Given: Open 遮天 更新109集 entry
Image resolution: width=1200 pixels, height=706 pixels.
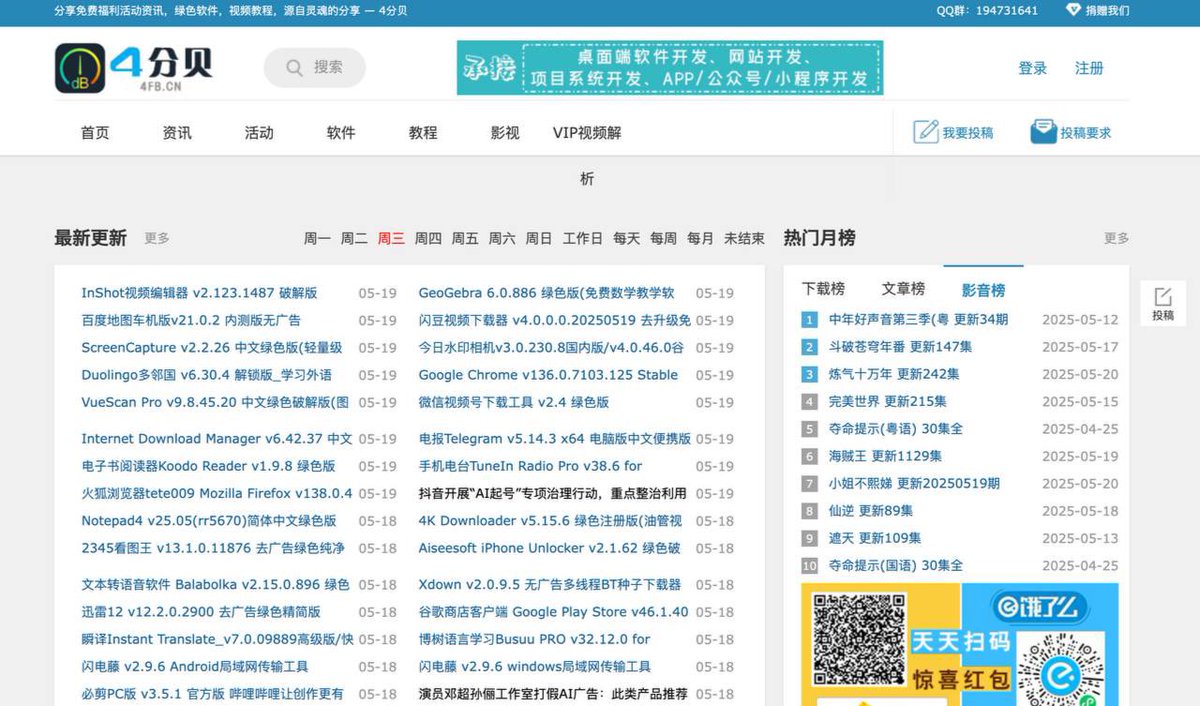Looking at the screenshot, I should [875, 538].
